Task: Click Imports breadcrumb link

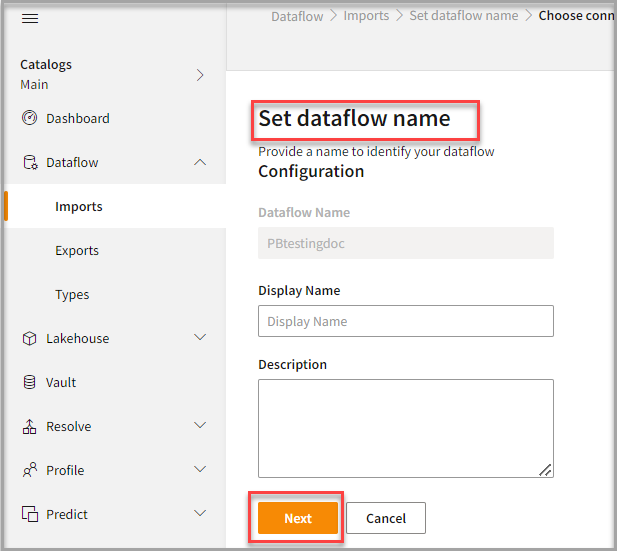Action: 366,16
